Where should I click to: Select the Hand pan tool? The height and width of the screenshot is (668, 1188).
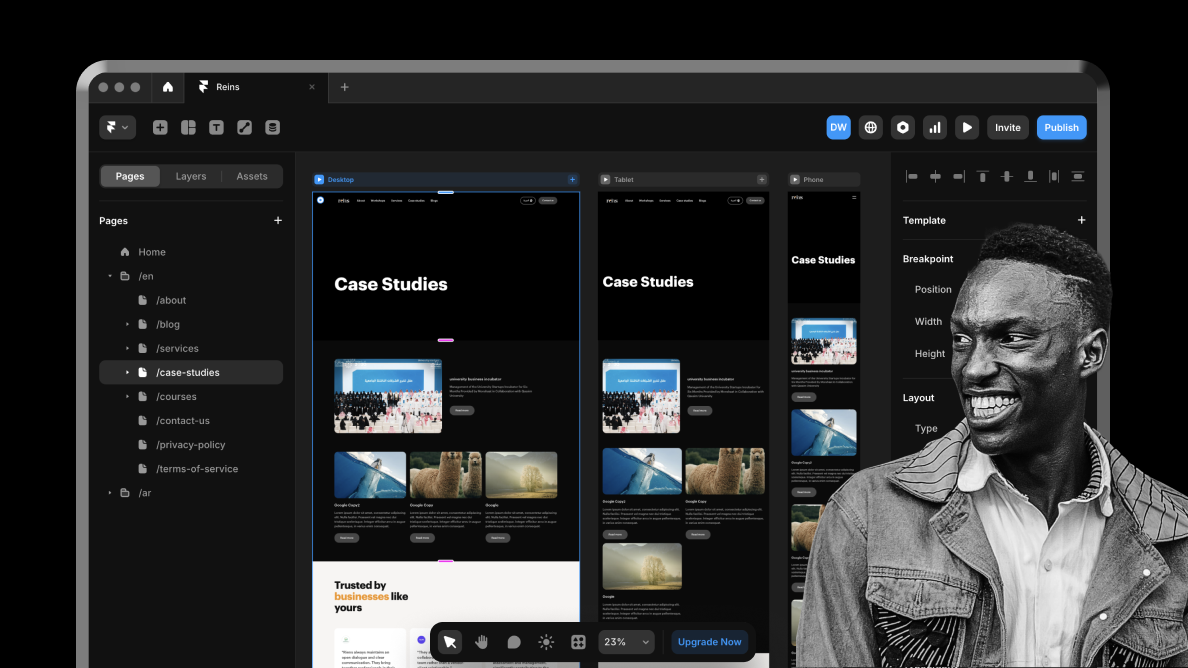tap(482, 642)
